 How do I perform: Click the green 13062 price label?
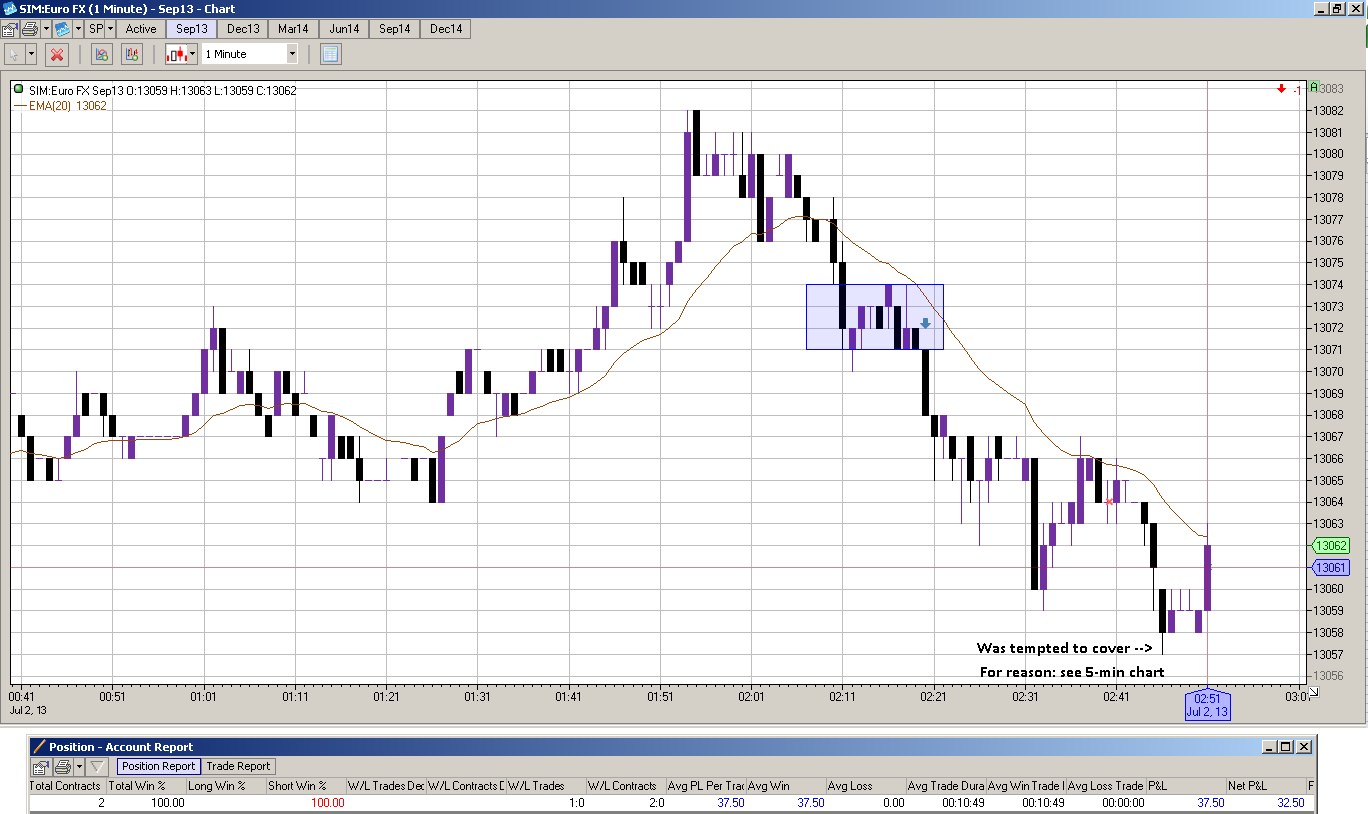pos(1329,546)
